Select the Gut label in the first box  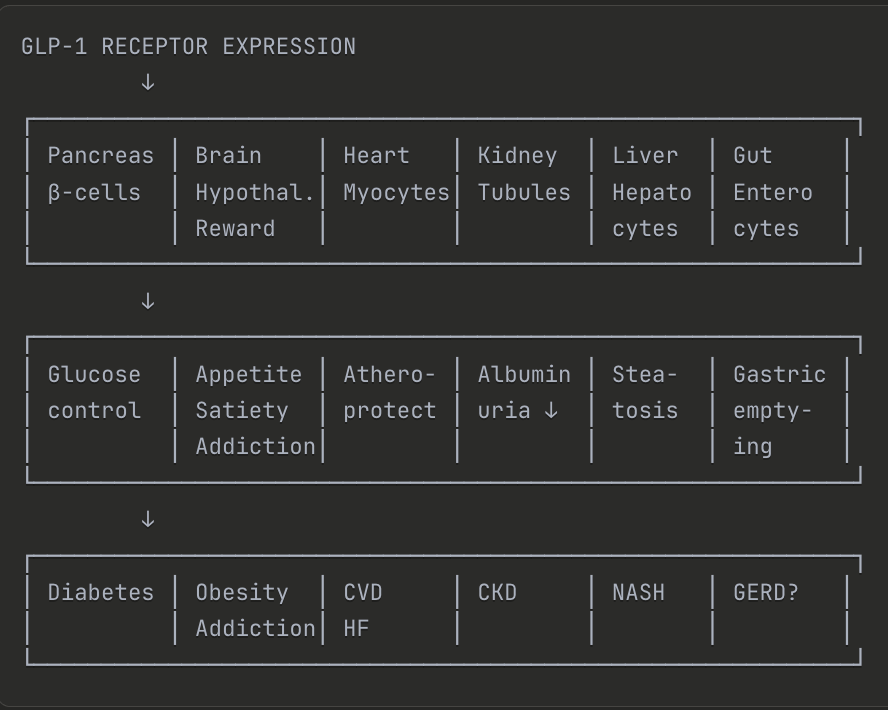[753, 156]
